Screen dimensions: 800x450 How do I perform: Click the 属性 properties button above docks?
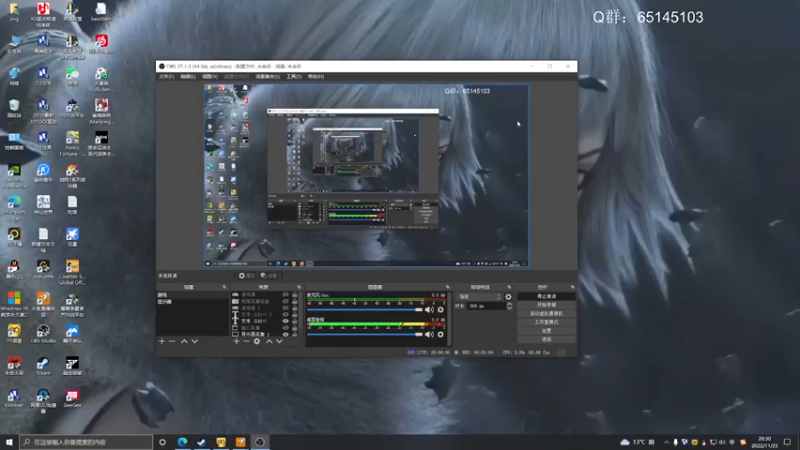pos(246,276)
